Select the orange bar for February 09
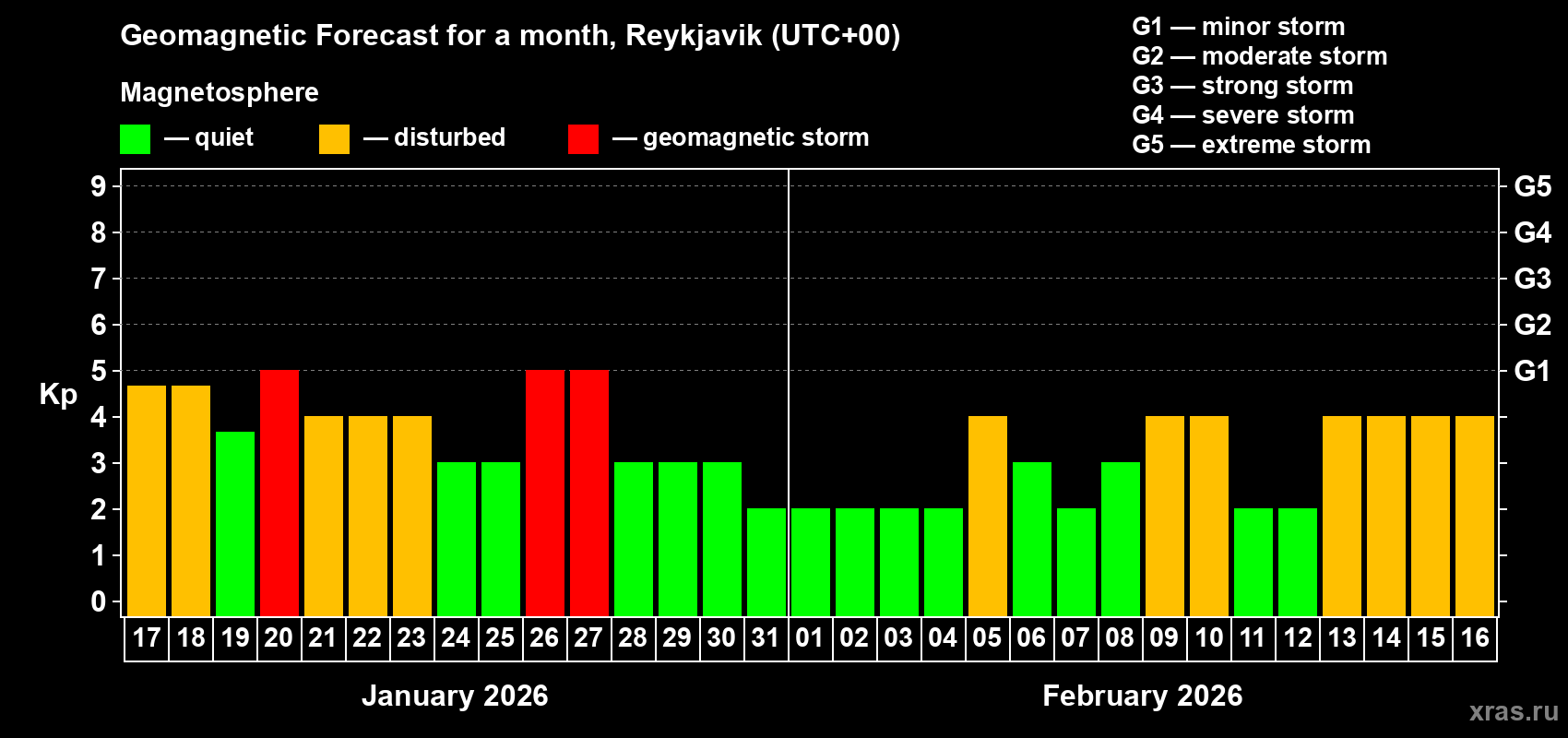 pos(1165,517)
